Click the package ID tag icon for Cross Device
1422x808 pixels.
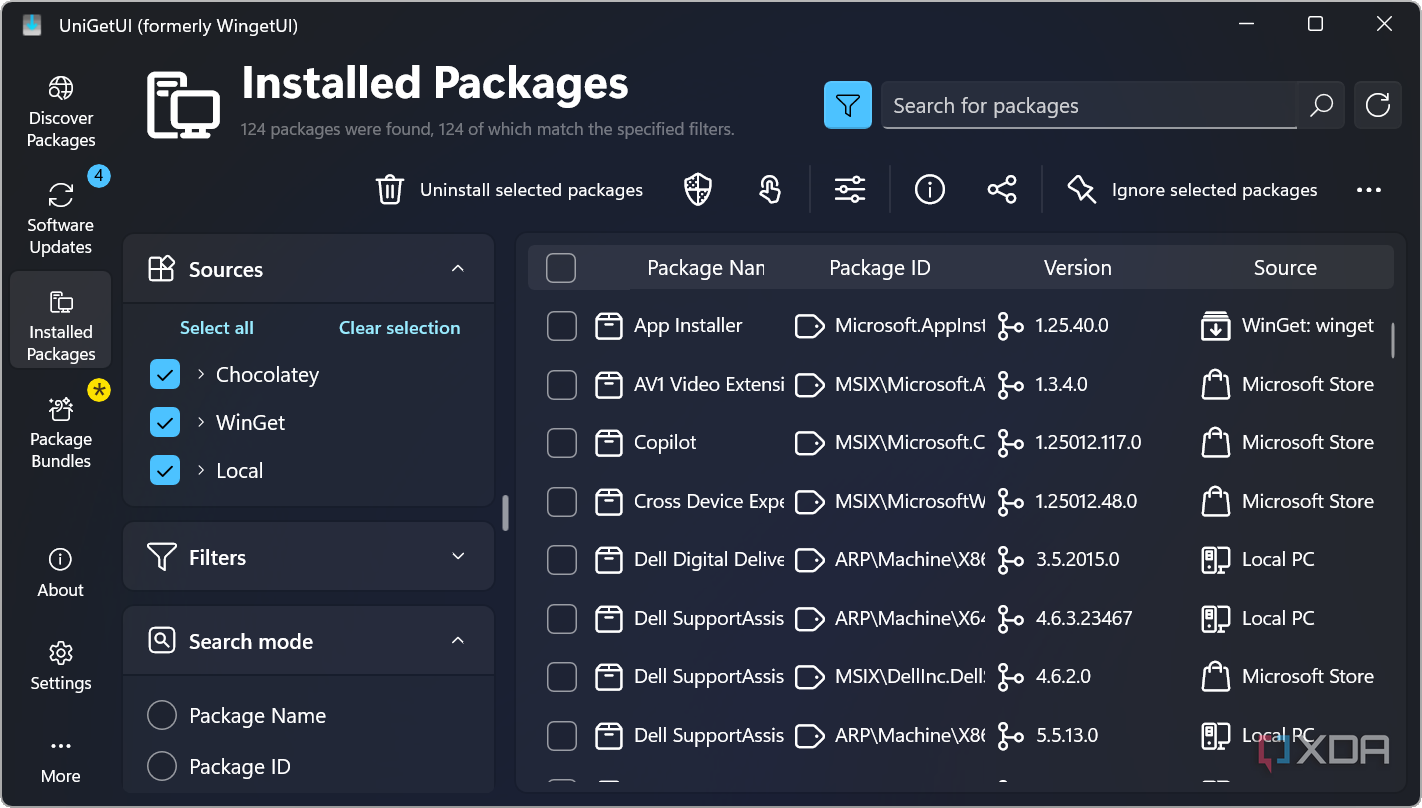click(810, 502)
